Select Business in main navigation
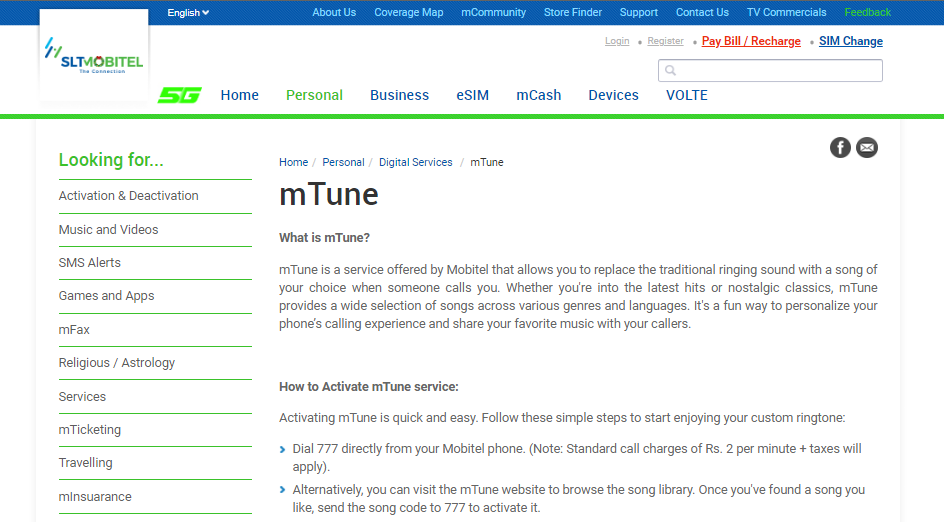 [x=400, y=95]
